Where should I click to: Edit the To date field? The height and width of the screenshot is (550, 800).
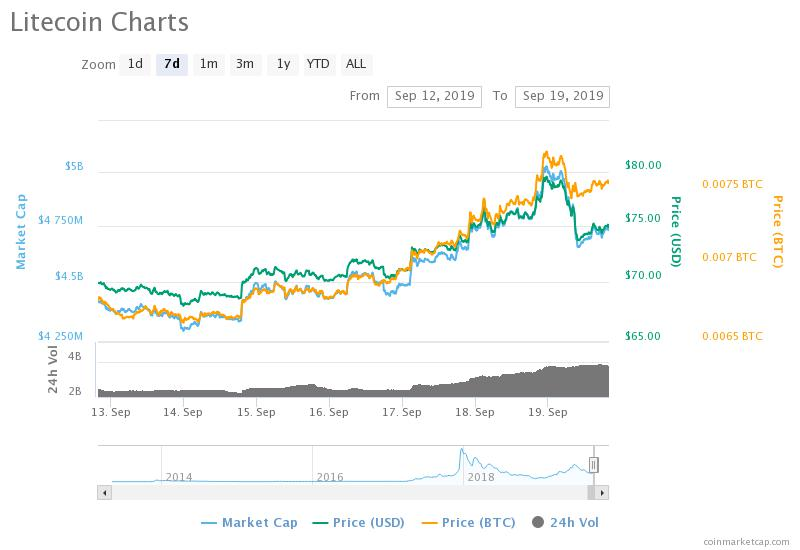[x=562, y=96]
